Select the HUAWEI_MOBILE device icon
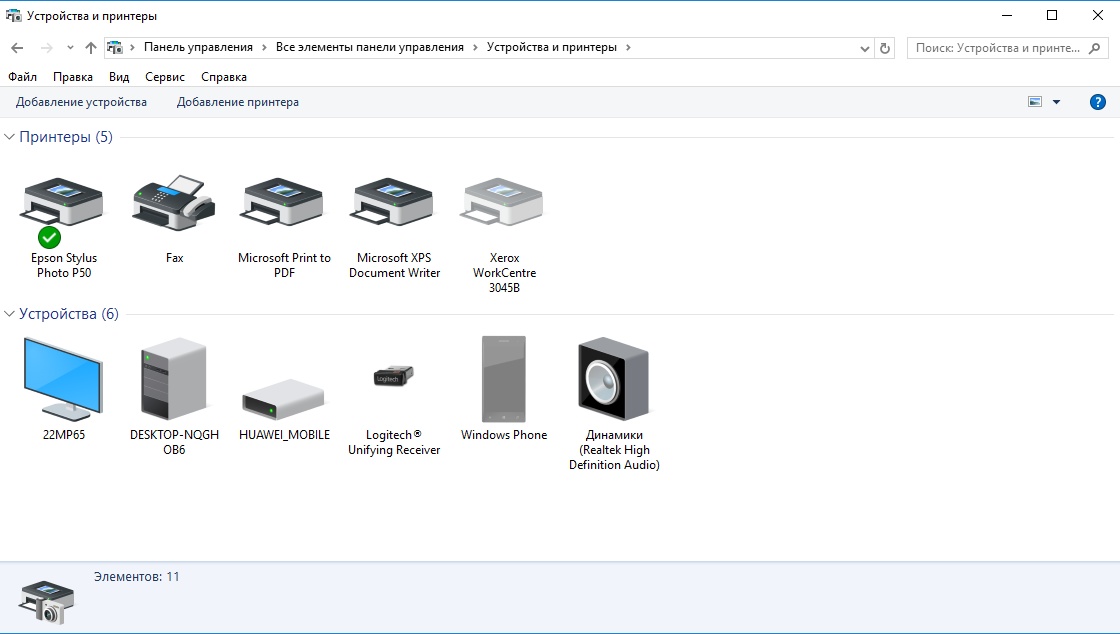The height and width of the screenshot is (634, 1120). pyautogui.click(x=284, y=400)
